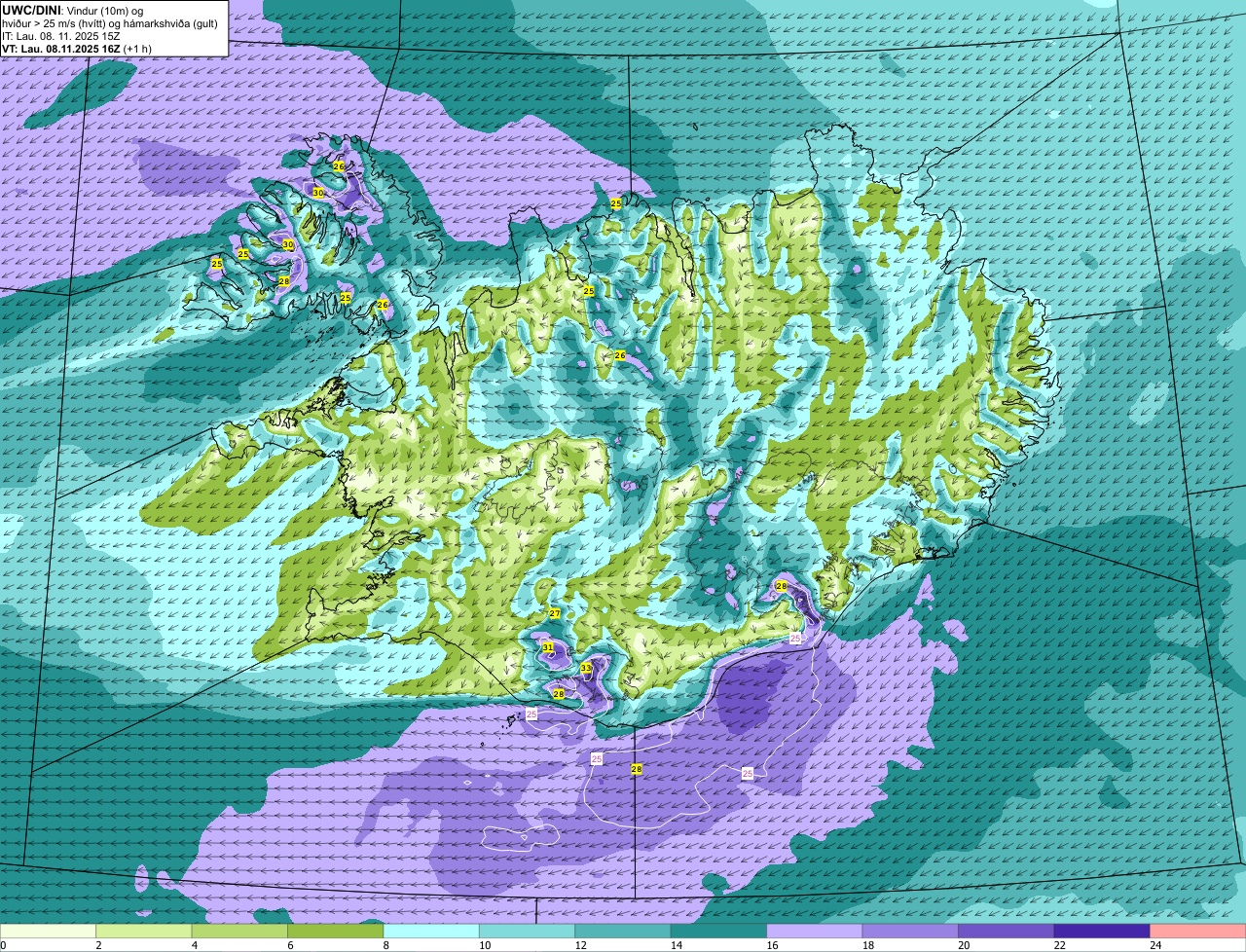Image resolution: width=1246 pixels, height=952 pixels.
Task: Click the above-24 m/s salmon pink legend swatch
Action: pos(1198,931)
